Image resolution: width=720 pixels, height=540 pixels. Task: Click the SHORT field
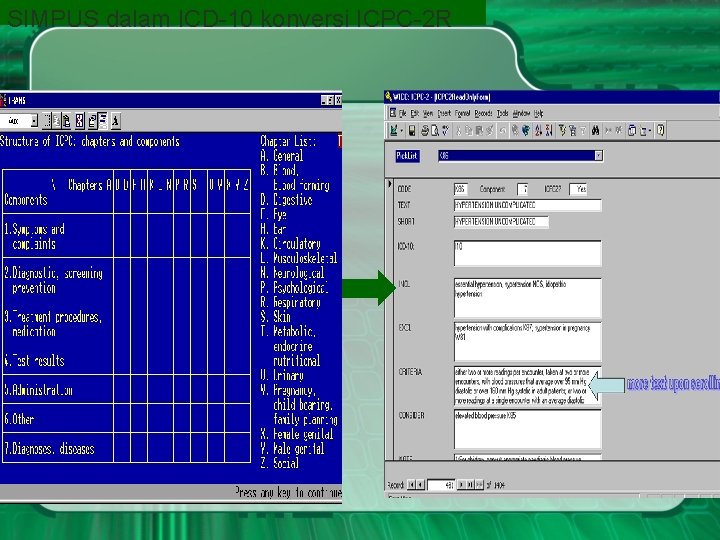pos(501,222)
